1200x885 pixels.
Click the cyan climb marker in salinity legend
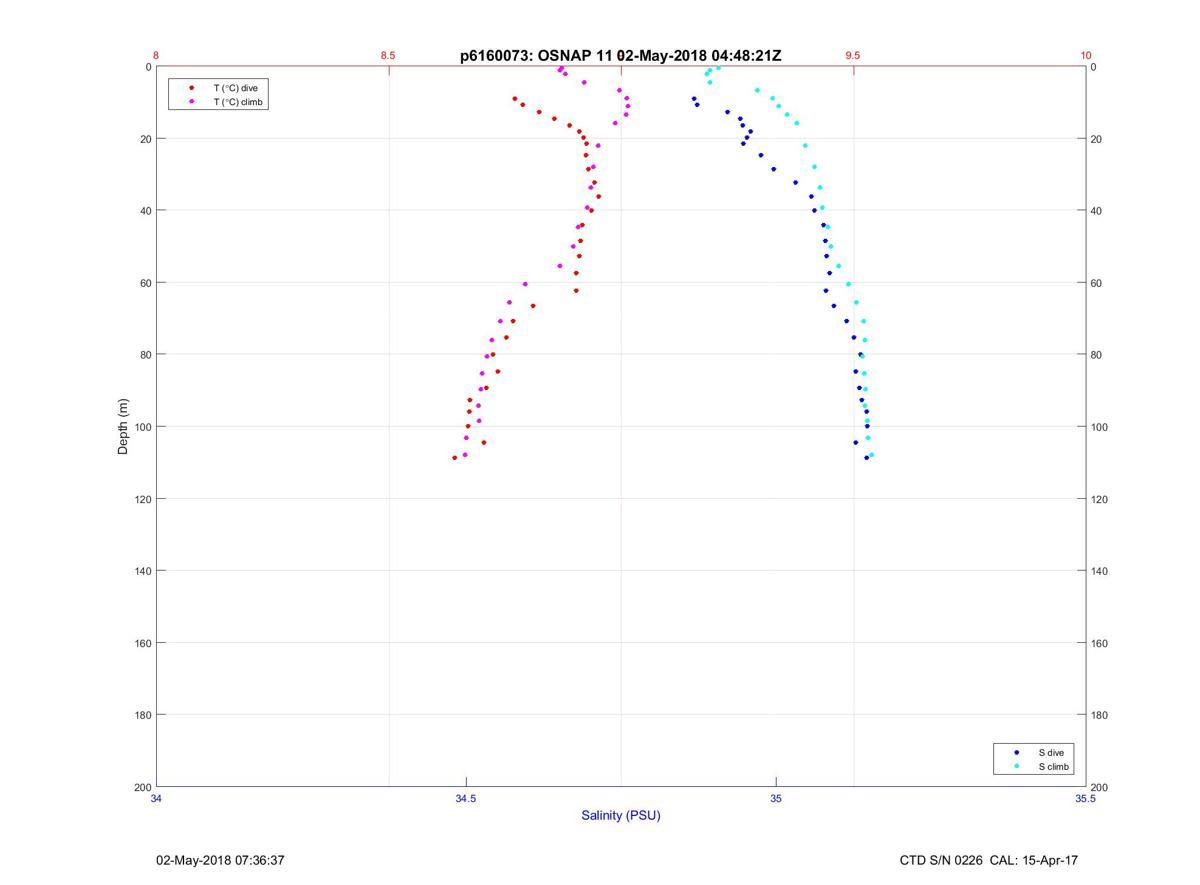click(1017, 767)
